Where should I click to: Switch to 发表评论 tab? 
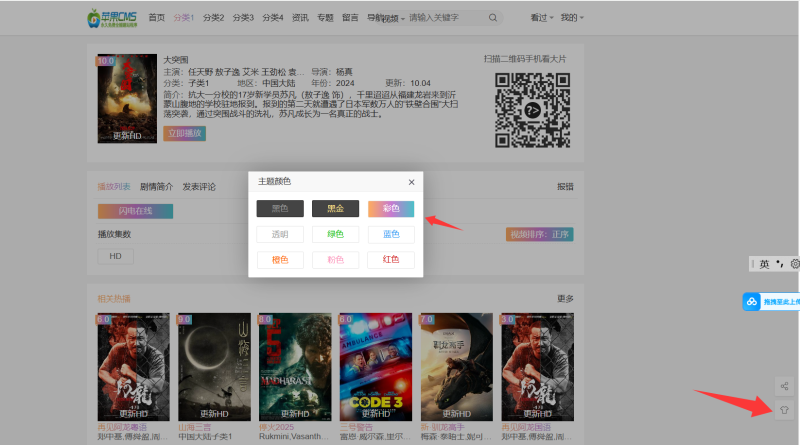(x=199, y=187)
